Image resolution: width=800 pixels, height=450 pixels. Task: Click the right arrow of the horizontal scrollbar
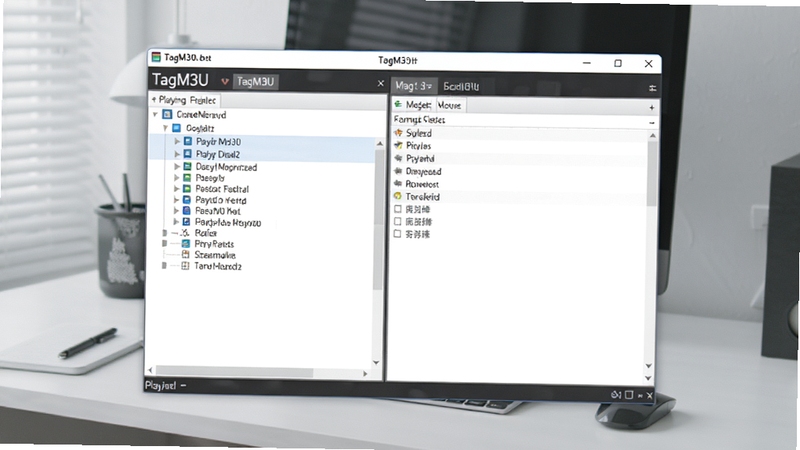click(x=365, y=373)
